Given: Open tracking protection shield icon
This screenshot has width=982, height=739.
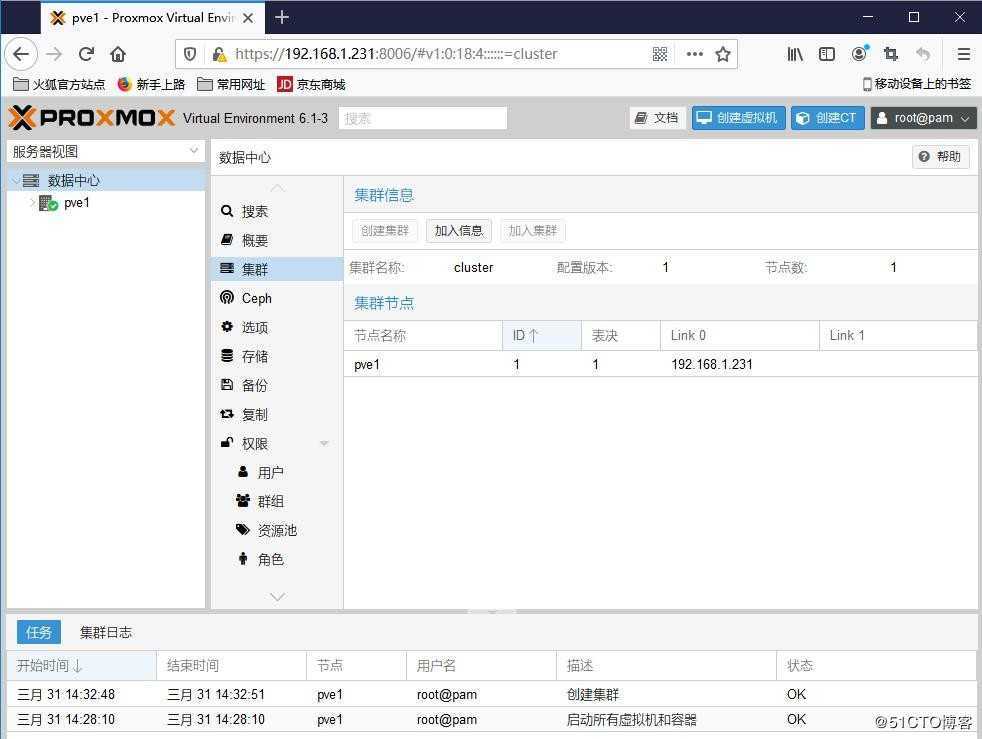Looking at the screenshot, I should coord(190,54).
